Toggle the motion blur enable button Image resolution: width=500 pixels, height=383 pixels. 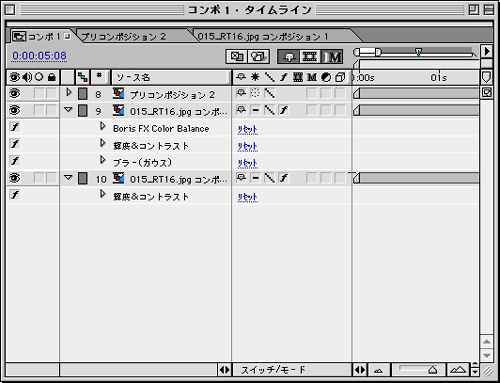tap(331, 57)
